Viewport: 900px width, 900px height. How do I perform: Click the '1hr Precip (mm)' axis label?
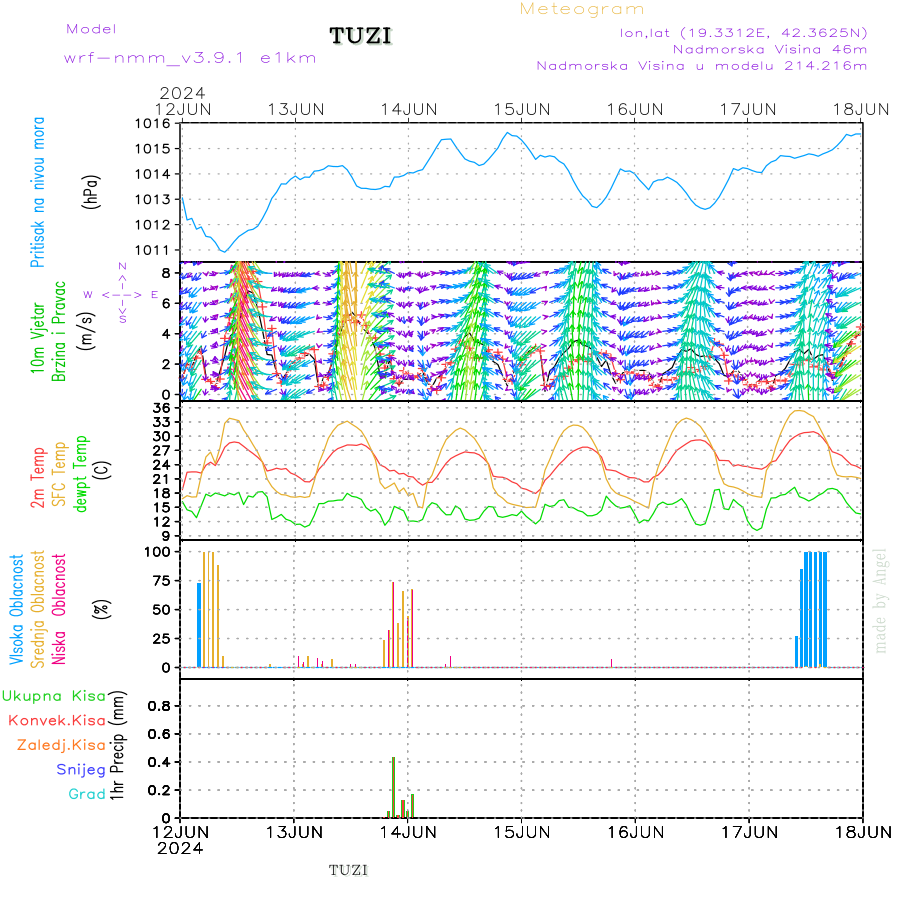tap(117, 745)
